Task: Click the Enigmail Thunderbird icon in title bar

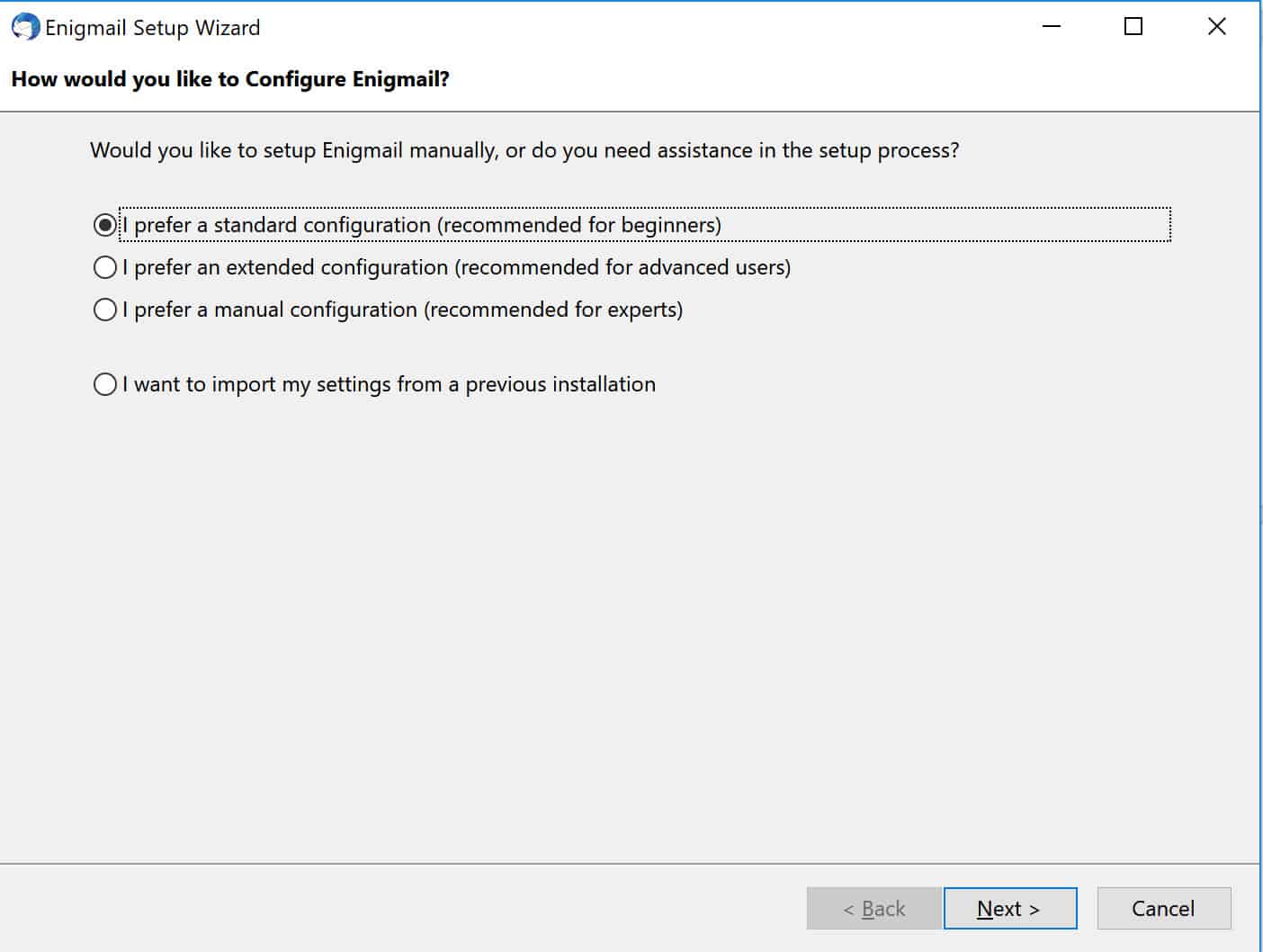Action: pos(25,27)
